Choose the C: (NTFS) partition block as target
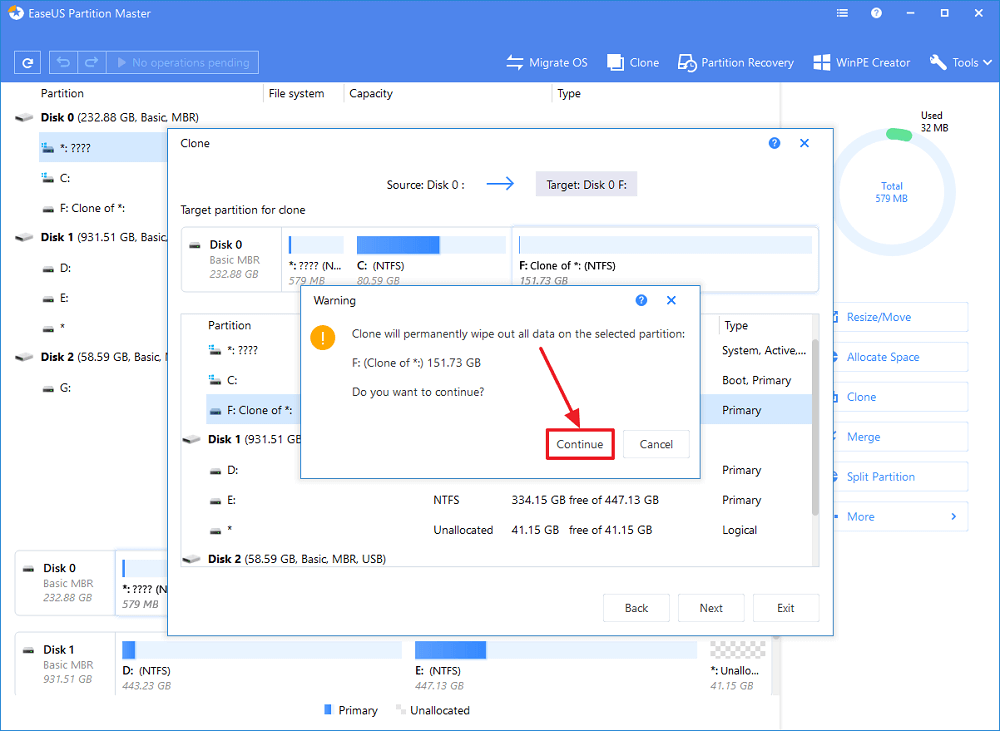 point(430,254)
